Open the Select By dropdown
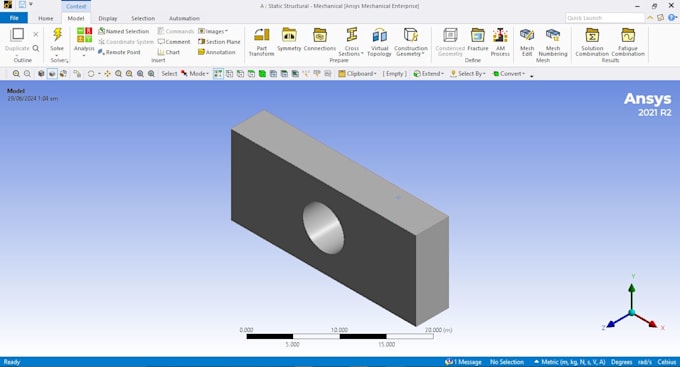The width and height of the screenshot is (680, 367). click(468, 74)
